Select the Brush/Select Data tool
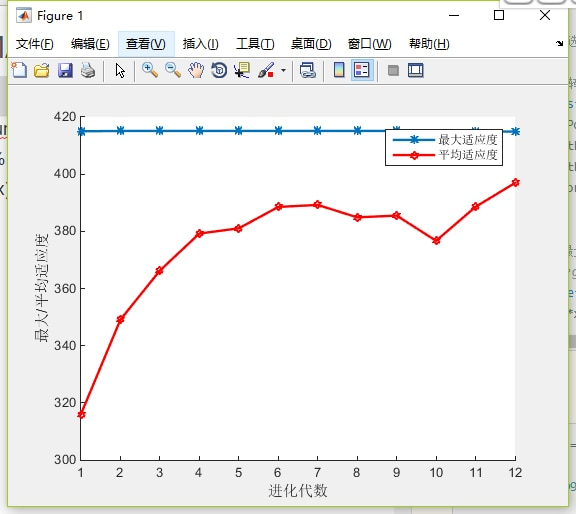576x514 pixels. coord(266,70)
